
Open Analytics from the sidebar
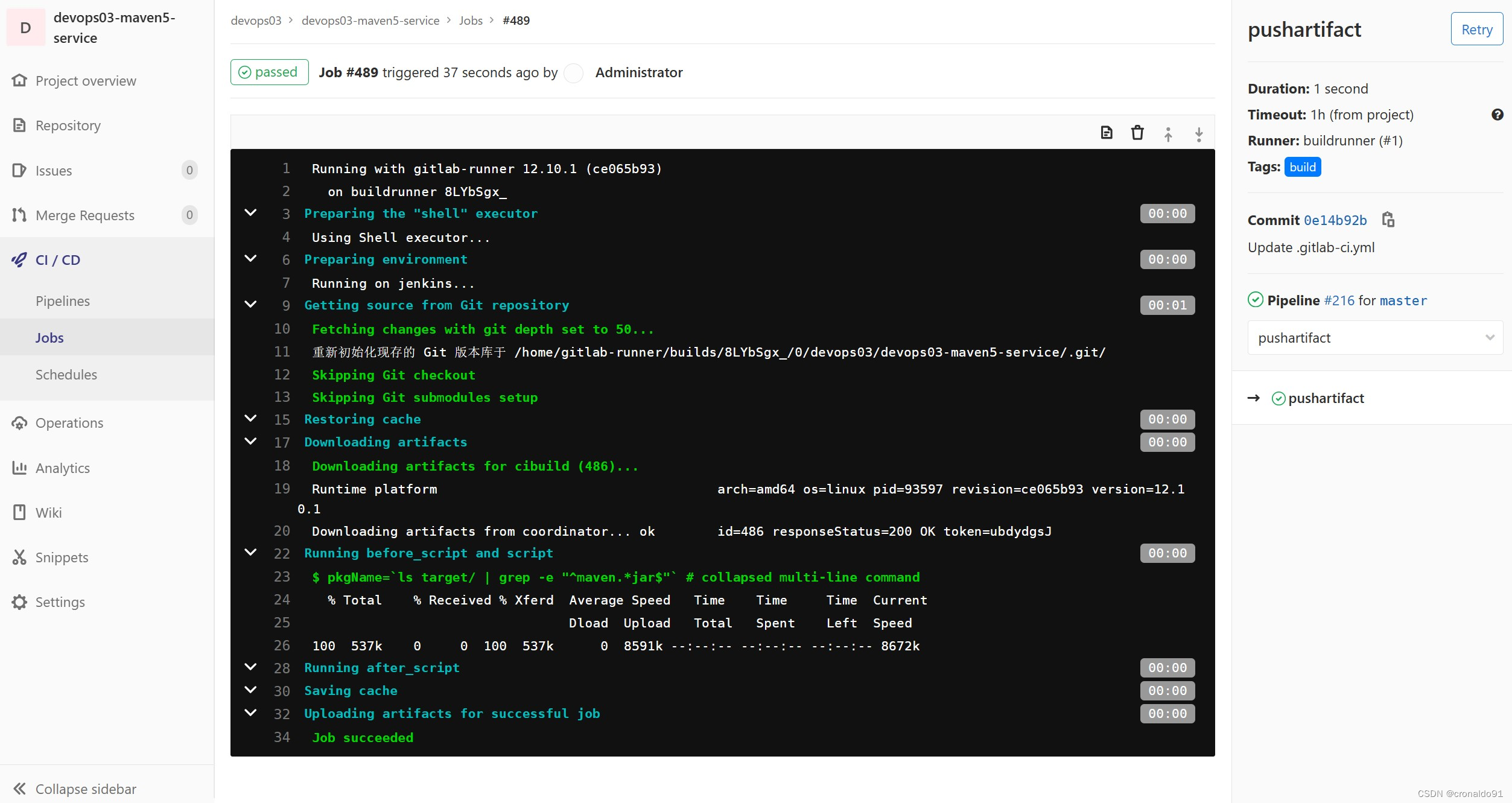(x=63, y=468)
